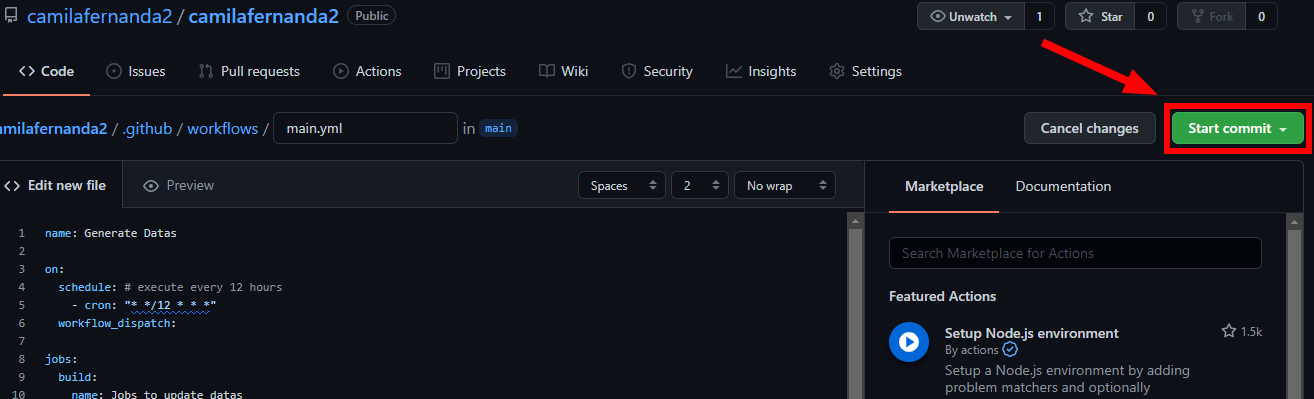
Task: Switch to the Documentation tab
Action: [x=1063, y=187]
